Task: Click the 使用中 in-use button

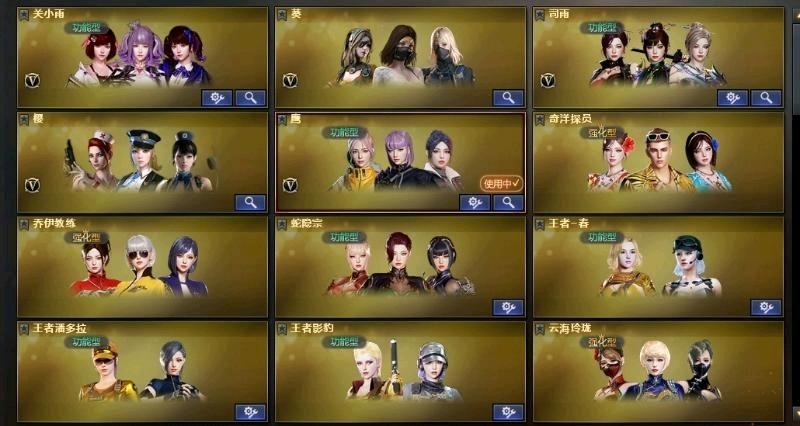Action: (x=501, y=183)
